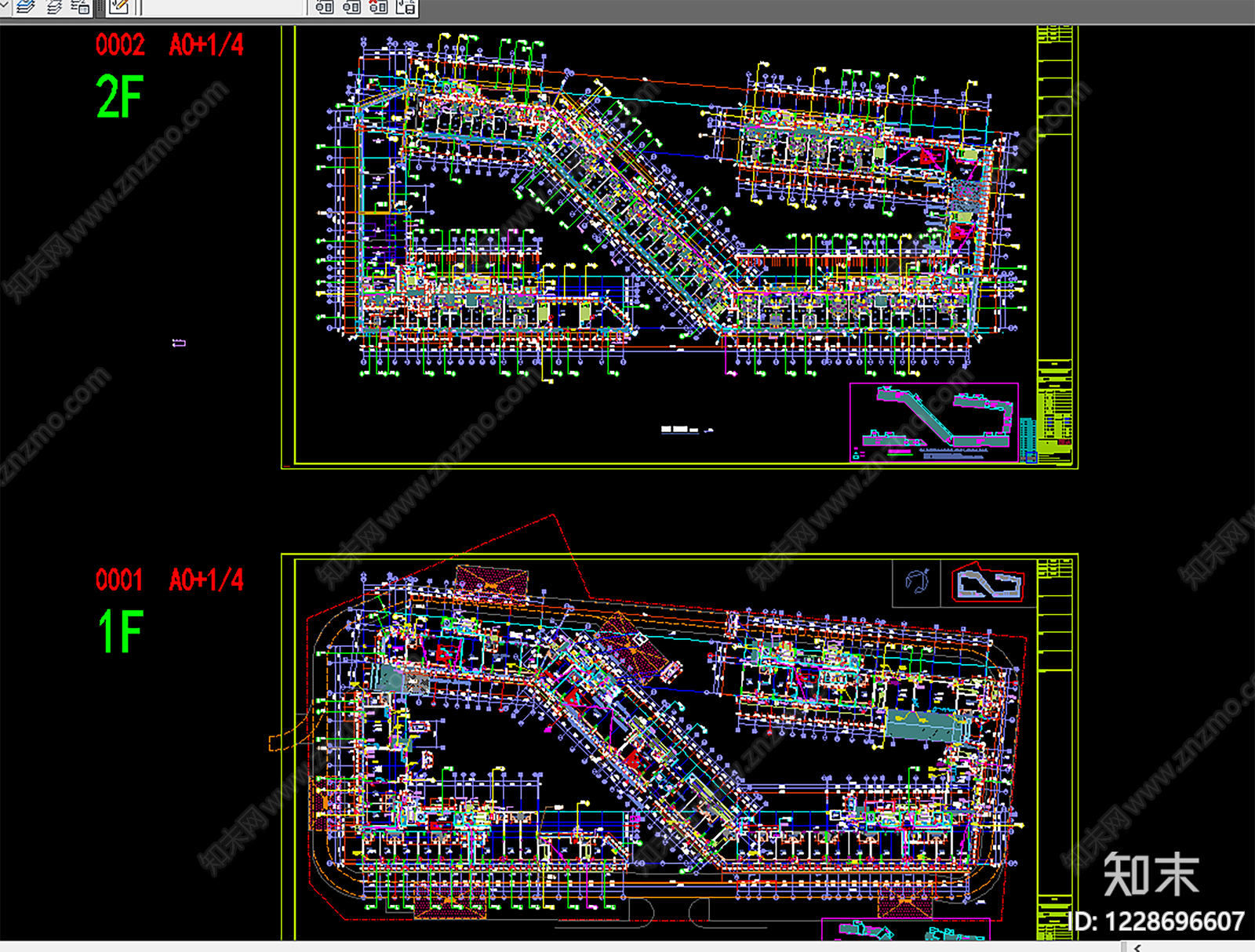The width and height of the screenshot is (1255, 952).
Task: Click the red-outlined key plan on 1F sheet
Action: [988, 583]
